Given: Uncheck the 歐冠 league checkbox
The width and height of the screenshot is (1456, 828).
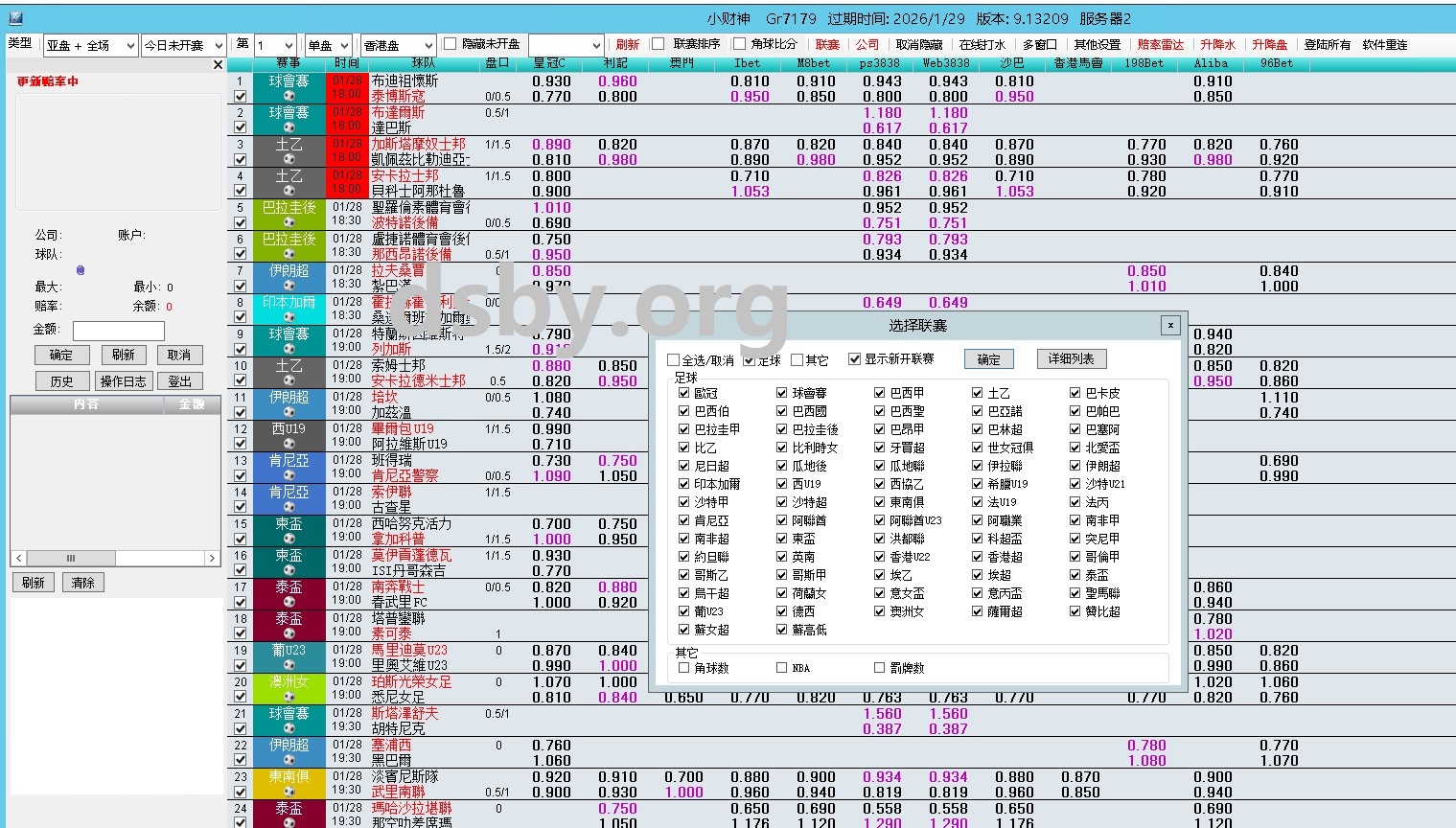Looking at the screenshot, I should (x=683, y=393).
